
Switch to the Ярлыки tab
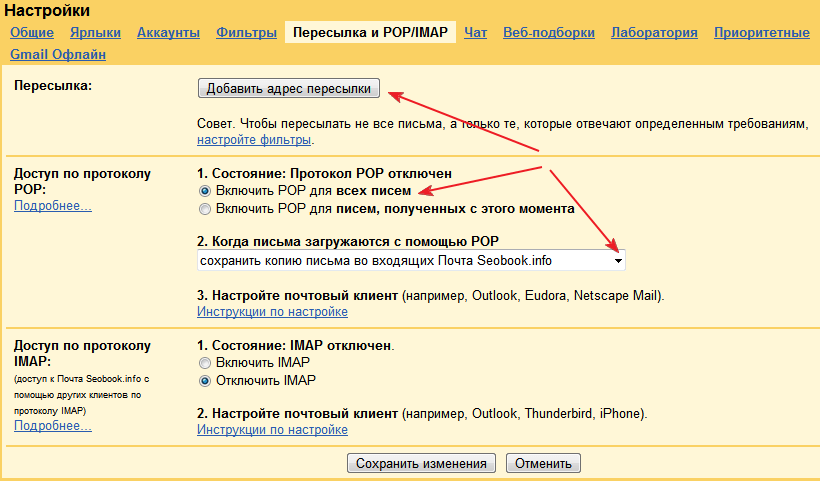point(95,32)
